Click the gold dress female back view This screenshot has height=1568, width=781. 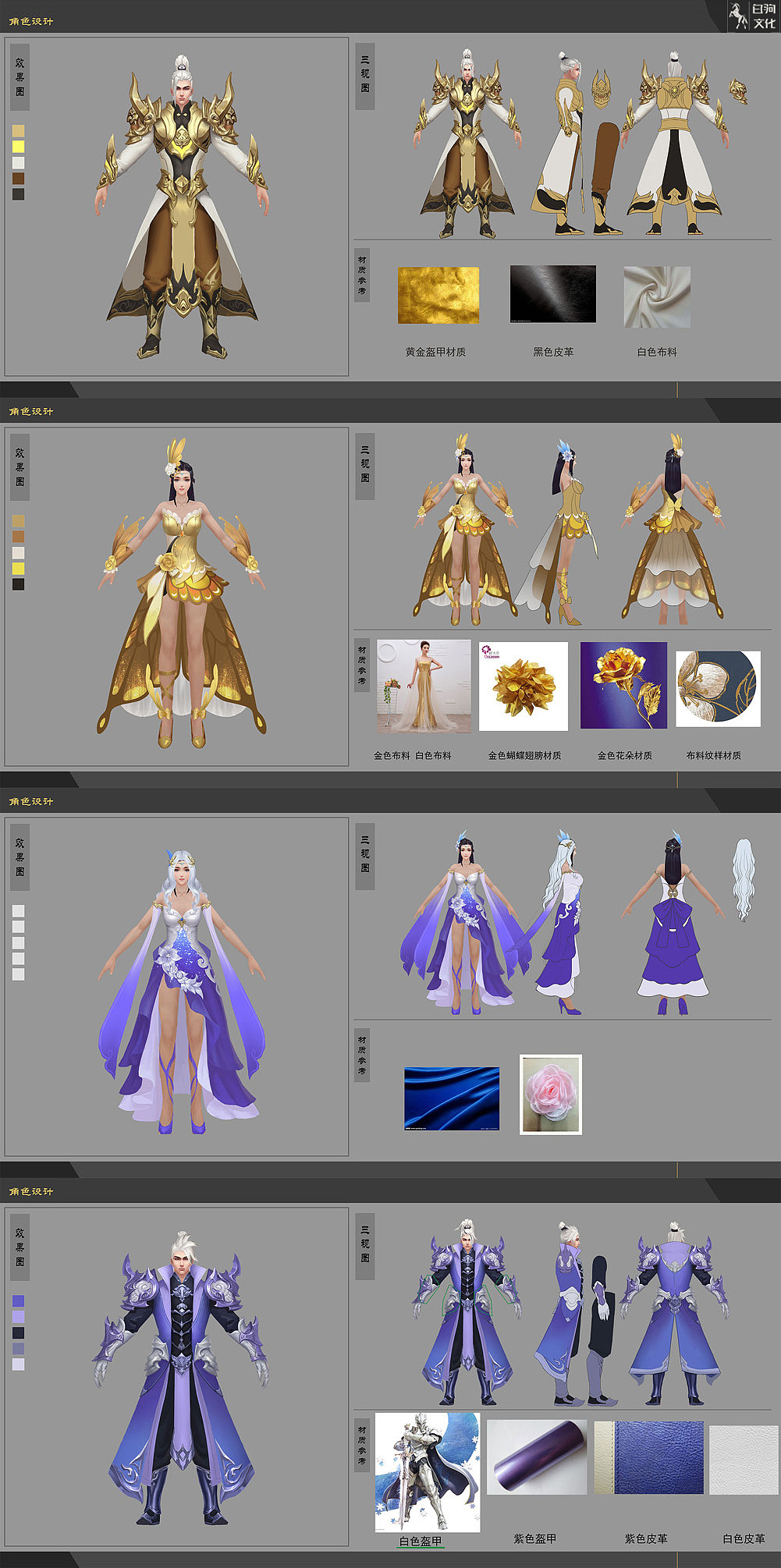(674, 530)
